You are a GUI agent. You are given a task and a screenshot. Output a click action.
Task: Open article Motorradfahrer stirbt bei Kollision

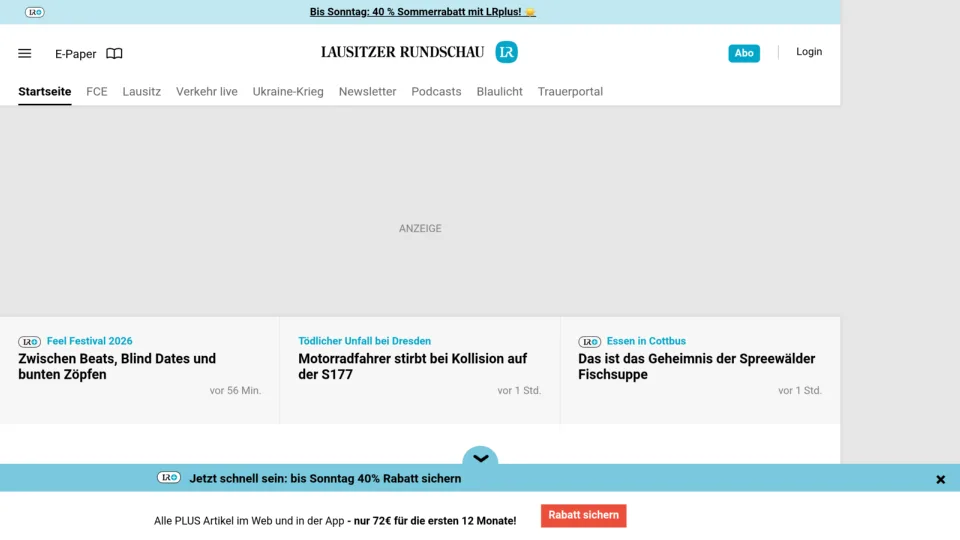(413, 367)
